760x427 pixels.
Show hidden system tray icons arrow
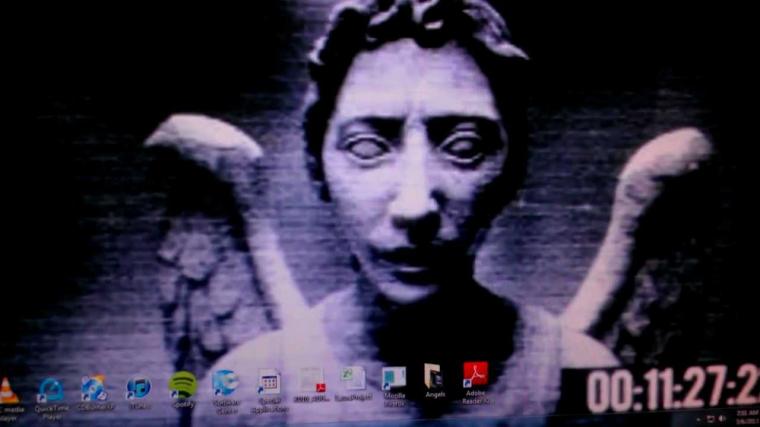[698, 418]
